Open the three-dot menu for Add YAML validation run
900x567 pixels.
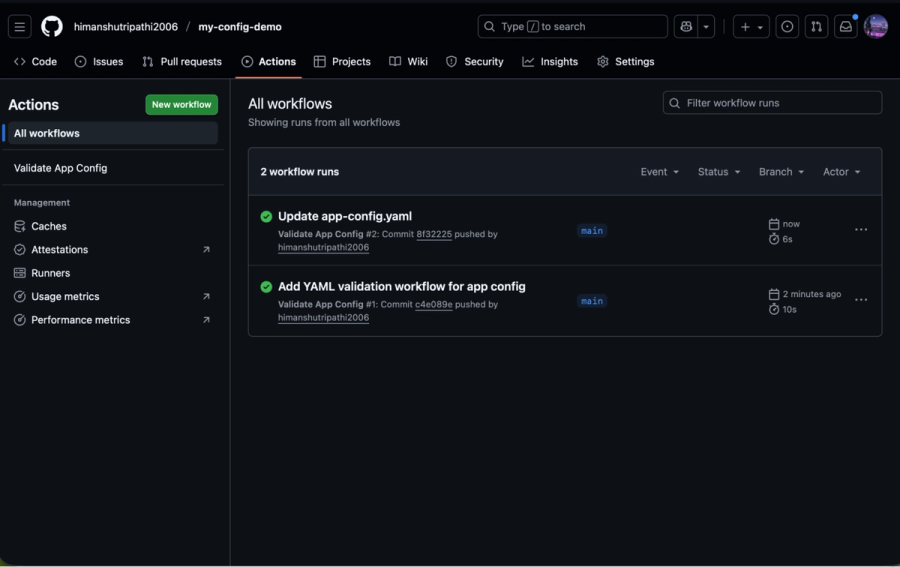pos(860,300)
